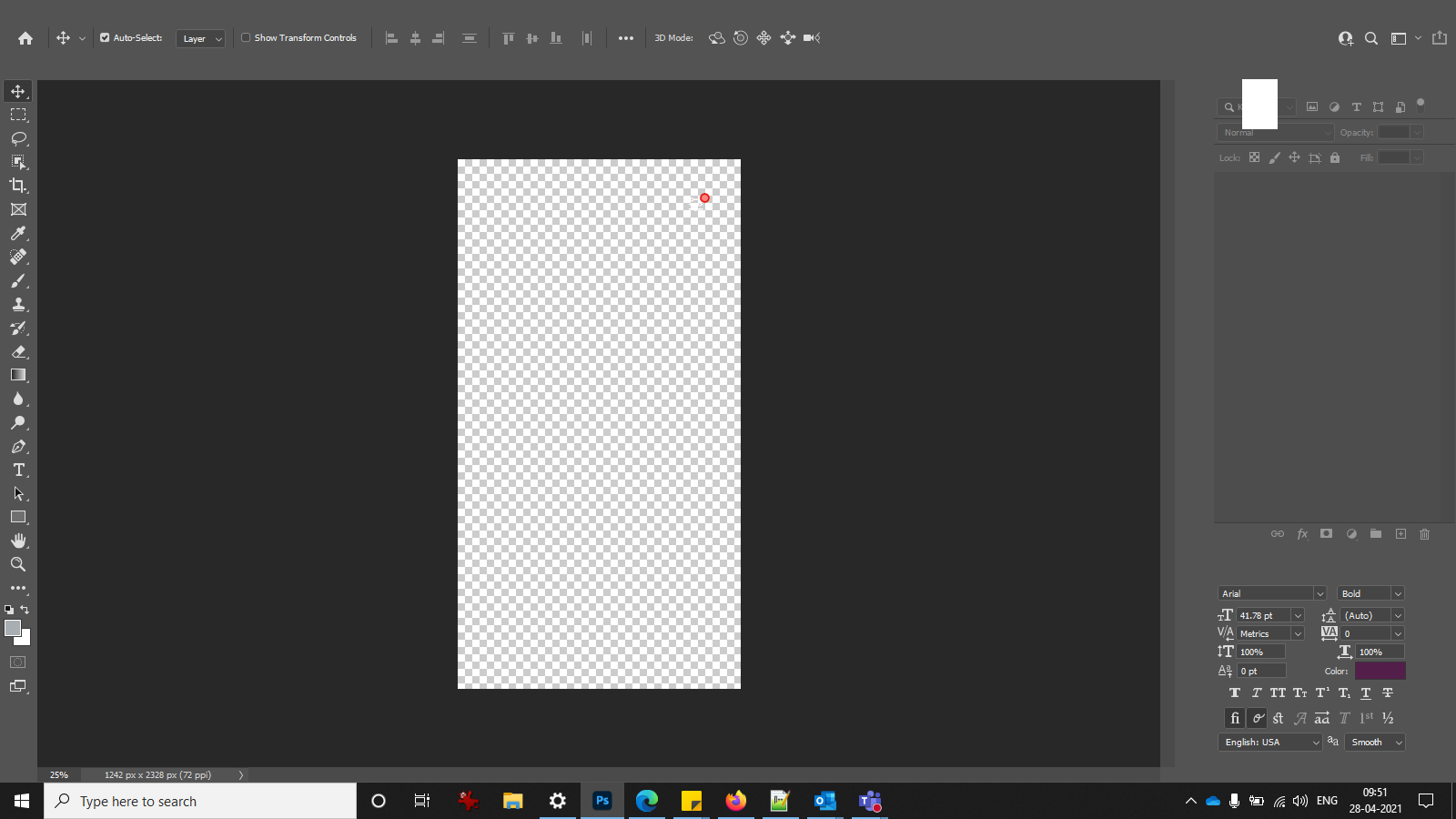This screenshot has height=819, width=1456.
Task: Click the delete layer trash icon
Action: point(1425,534)
